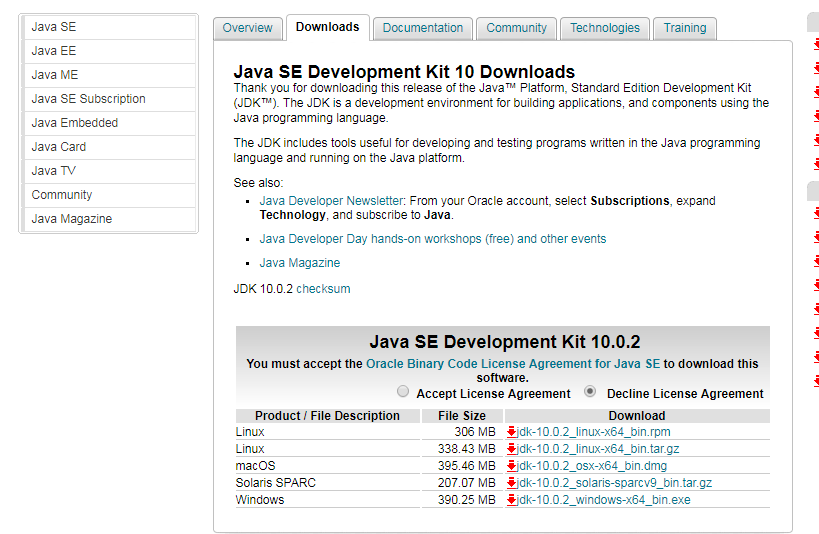Select Accept License Agreement radio button
This screenshot has width=819, height=534.
pyautogui.click(x=403, y=391)
